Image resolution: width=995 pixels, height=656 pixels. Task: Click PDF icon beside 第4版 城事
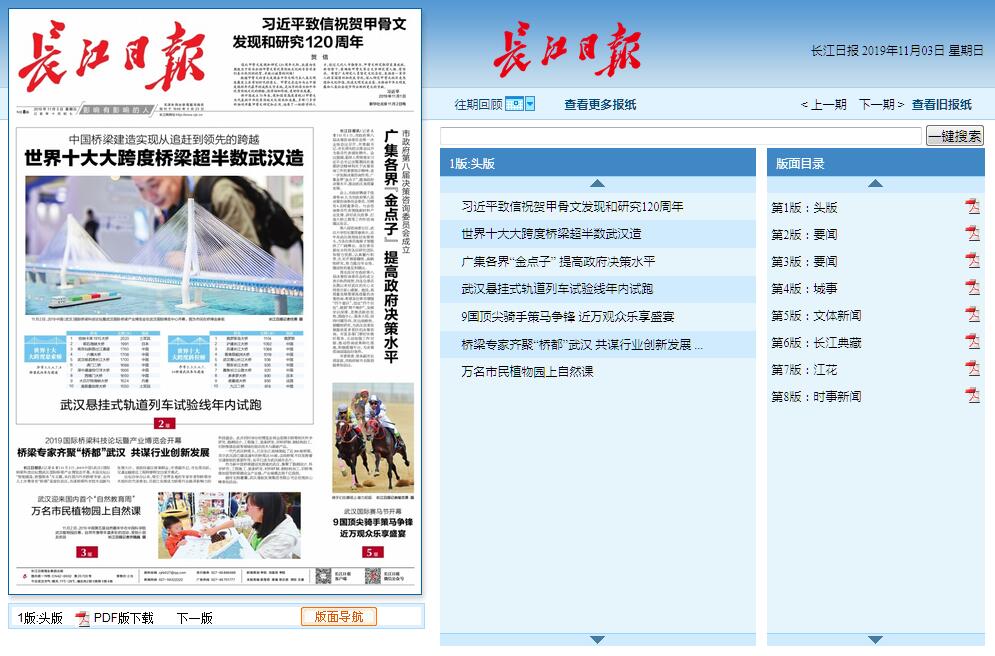[x=972, y=288]
